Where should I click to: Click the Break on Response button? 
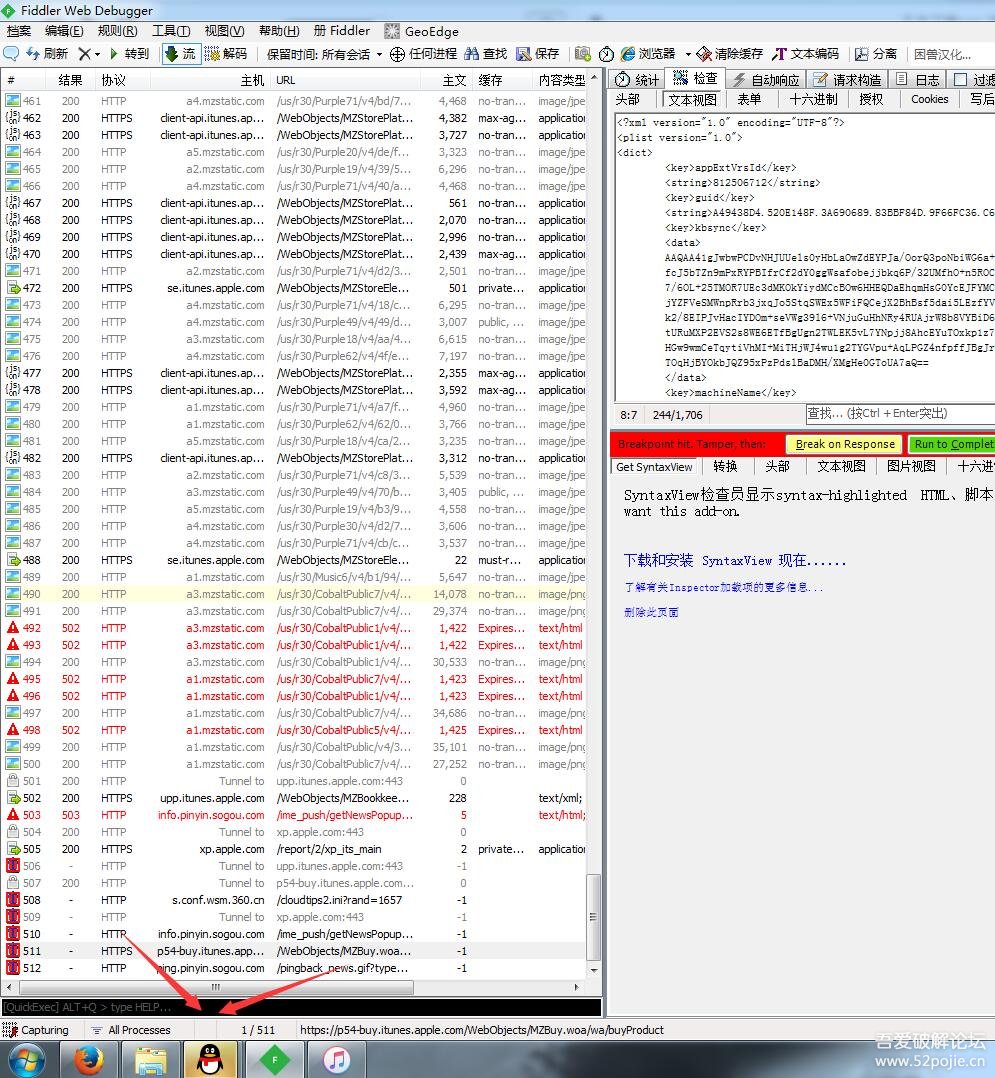[x=845, y=444]
